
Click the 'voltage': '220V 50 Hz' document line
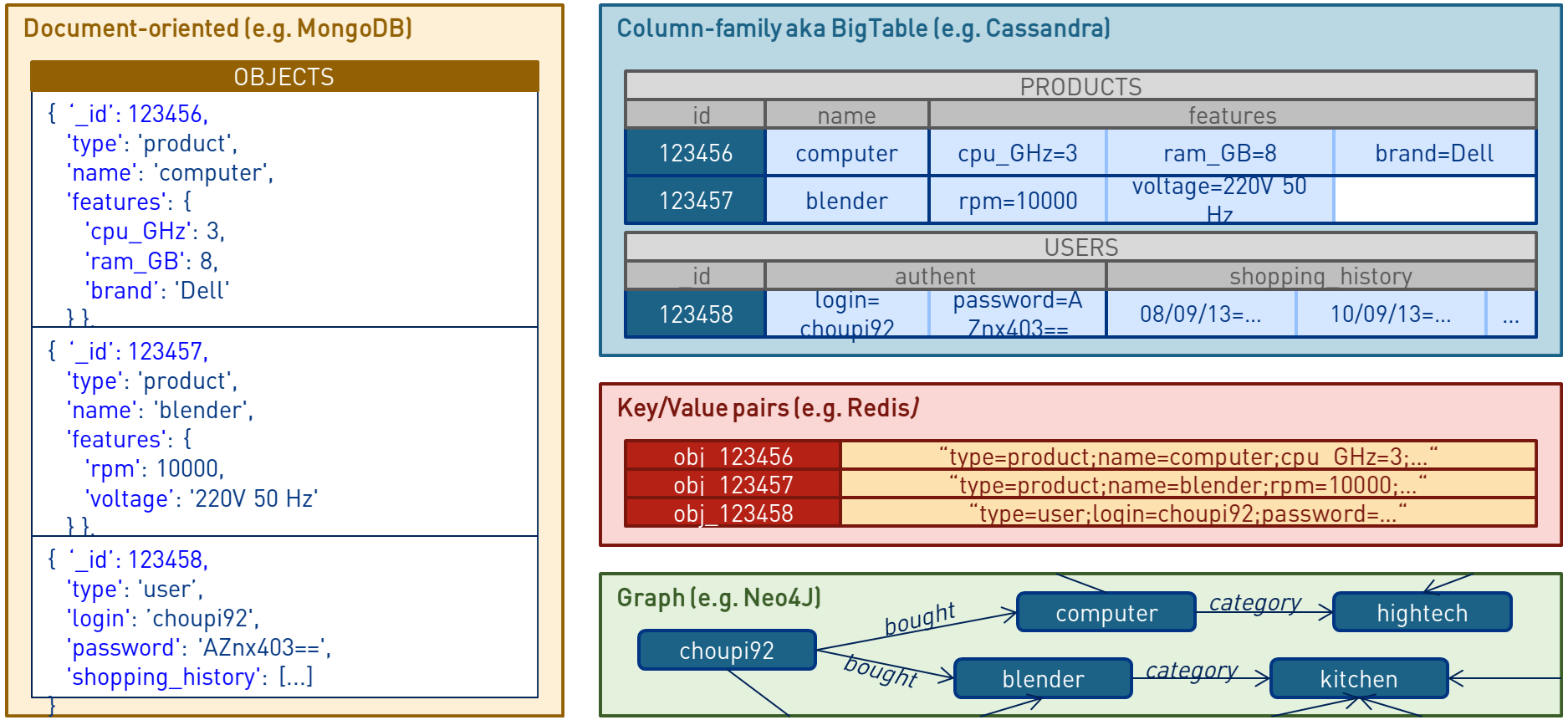point(201,499)
